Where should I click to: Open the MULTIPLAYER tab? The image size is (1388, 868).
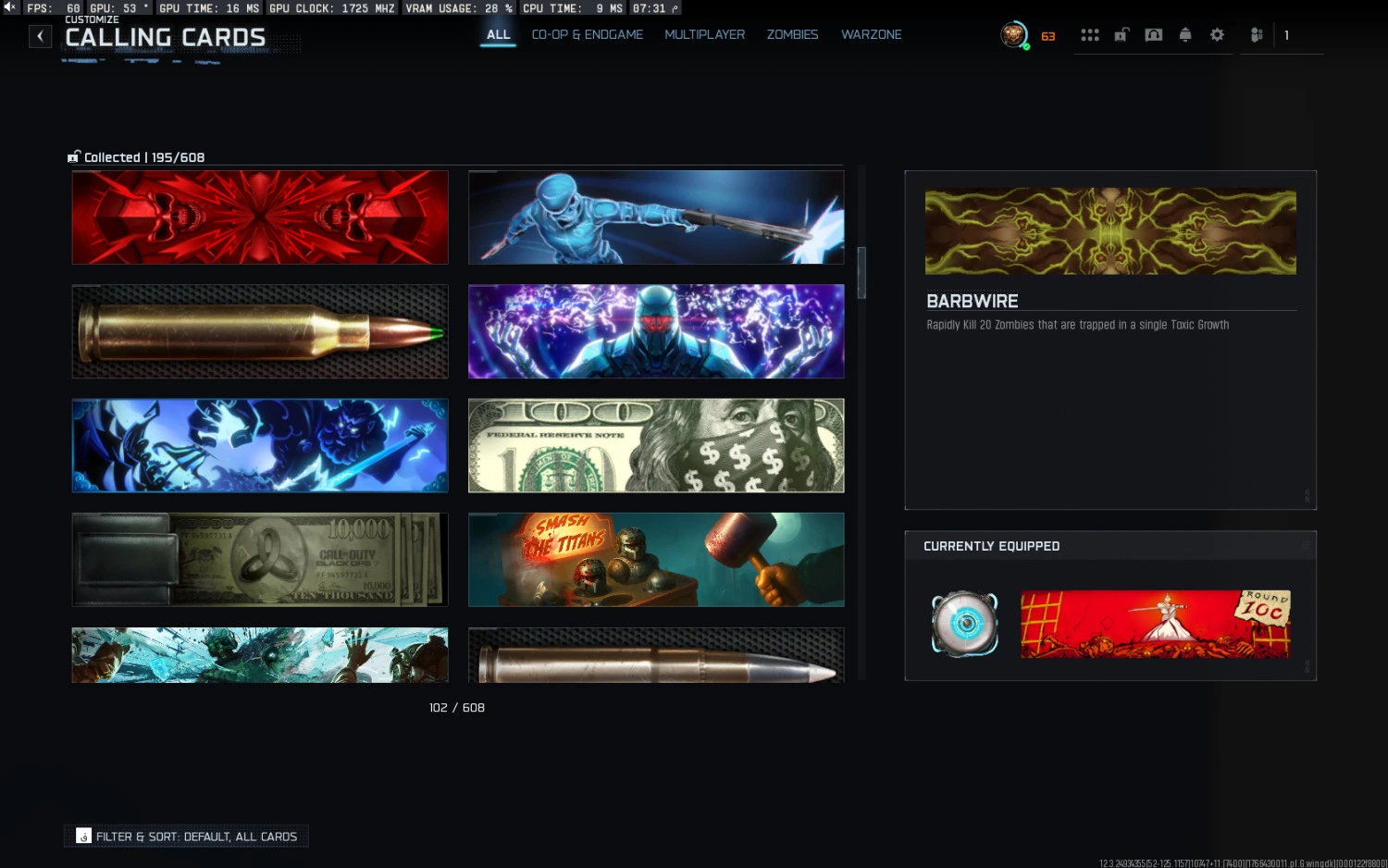(705, 35)
